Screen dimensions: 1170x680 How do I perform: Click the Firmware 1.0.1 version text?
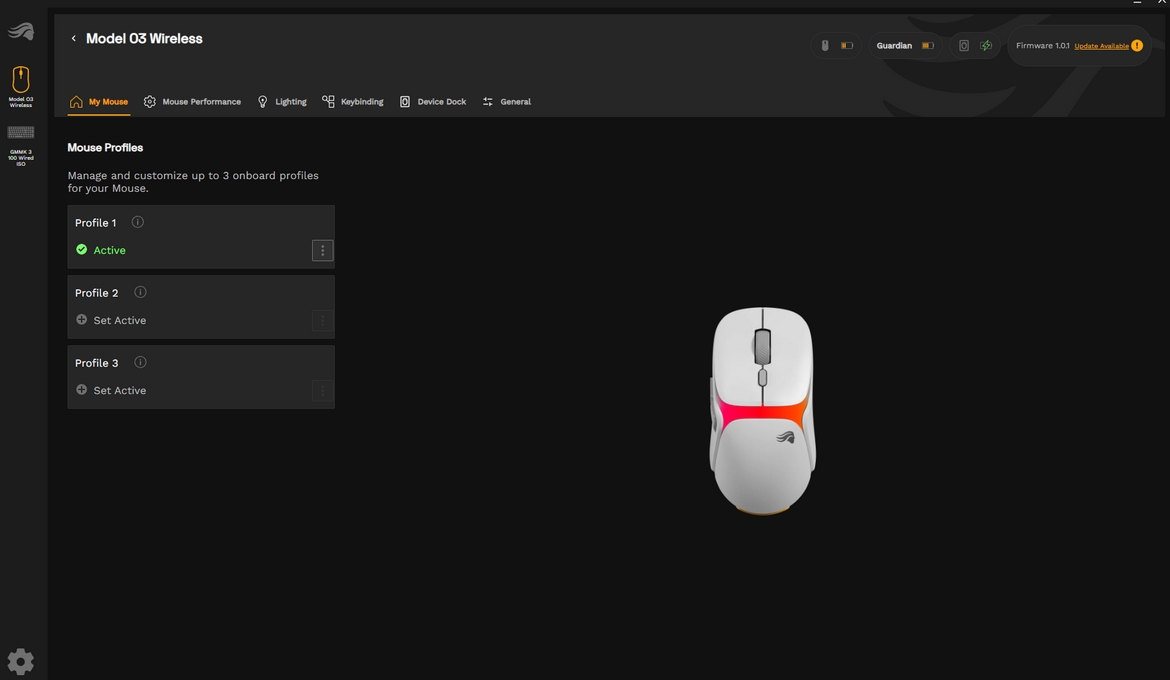tap(1042, 46)
